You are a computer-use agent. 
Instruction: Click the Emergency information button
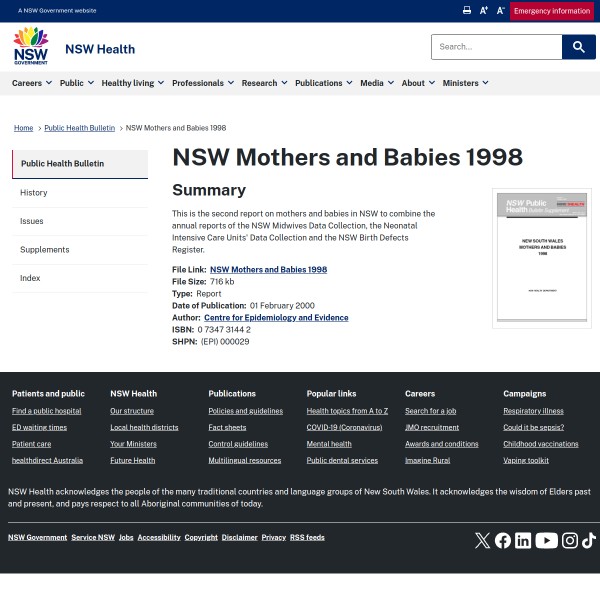(x=552, y=11)
